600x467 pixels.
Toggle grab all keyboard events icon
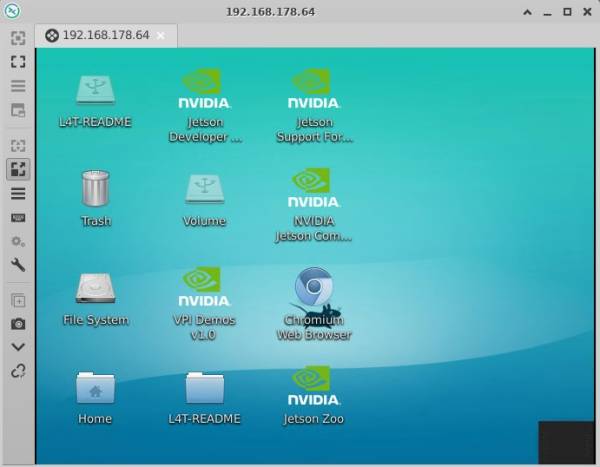pos(18,218)
